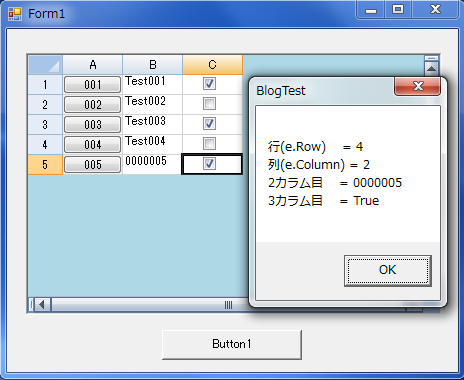Maximize the Form1 window
Image resolution: width=464 pixels, height=380 pixels.
point(398,9)
